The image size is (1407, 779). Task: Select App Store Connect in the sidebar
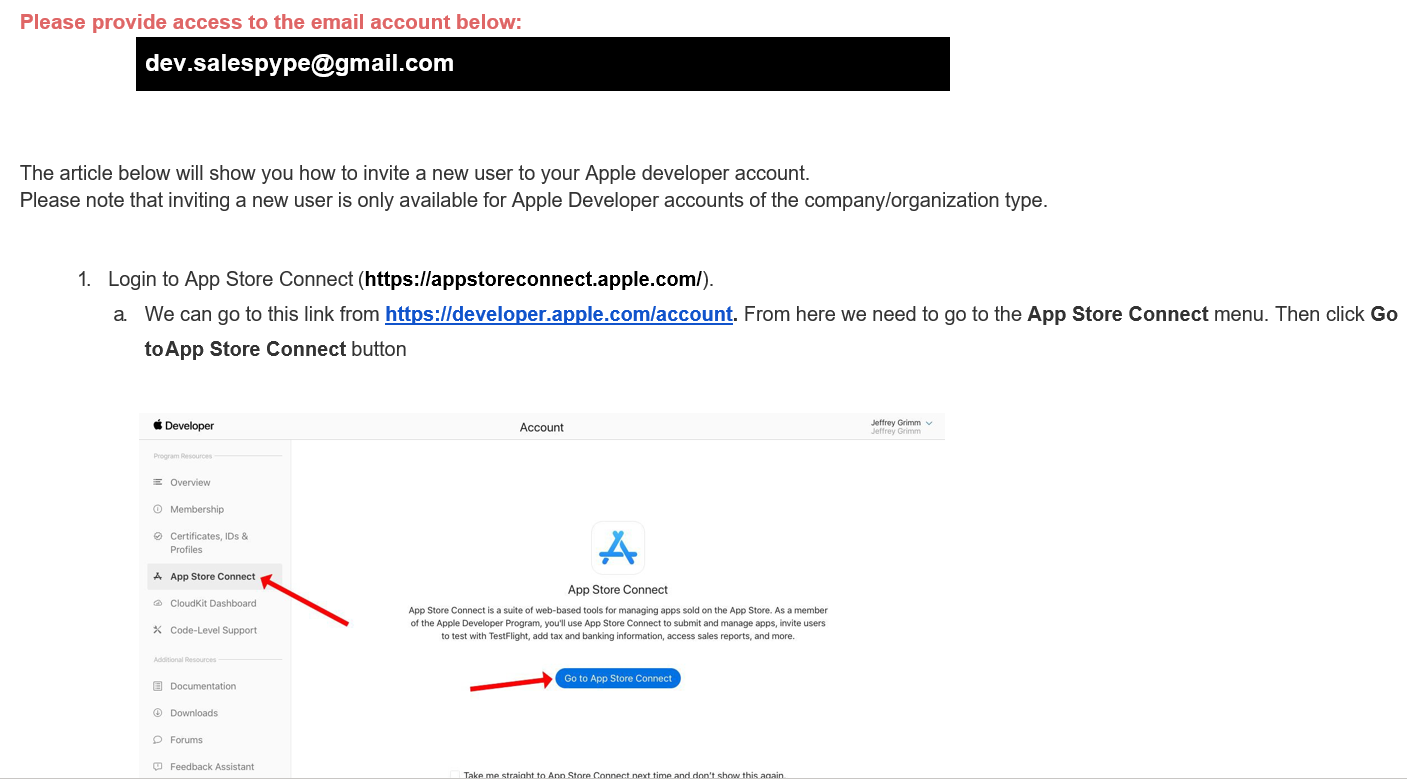coord(213,577)
